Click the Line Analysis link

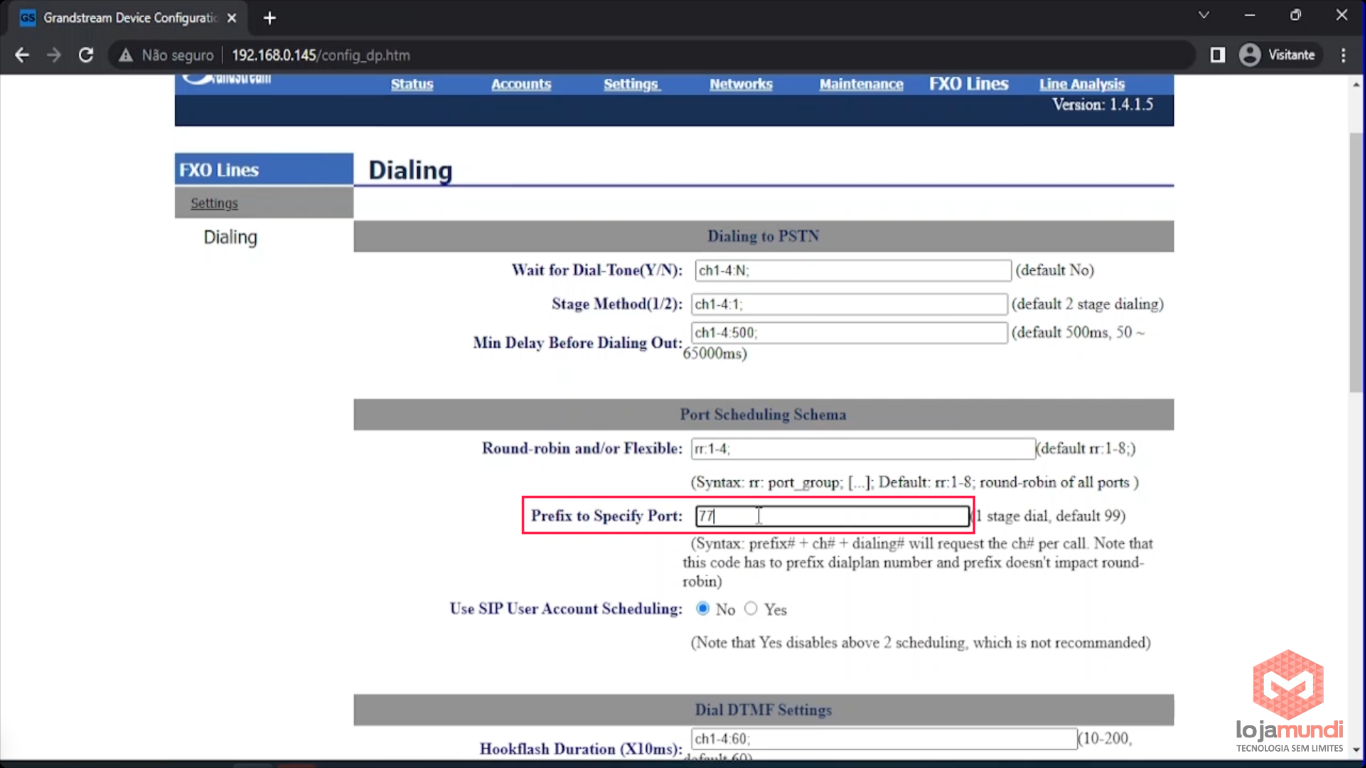(x=1082, y=85)
